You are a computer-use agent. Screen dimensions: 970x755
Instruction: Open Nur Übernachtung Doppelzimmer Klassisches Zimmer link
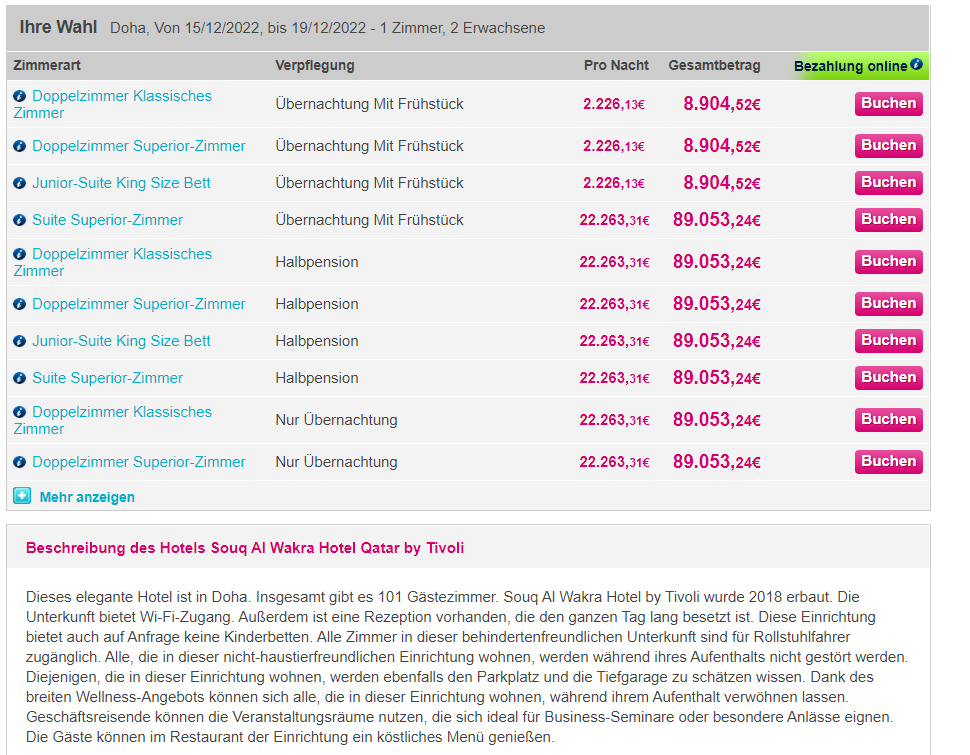(x=121, y=412)
